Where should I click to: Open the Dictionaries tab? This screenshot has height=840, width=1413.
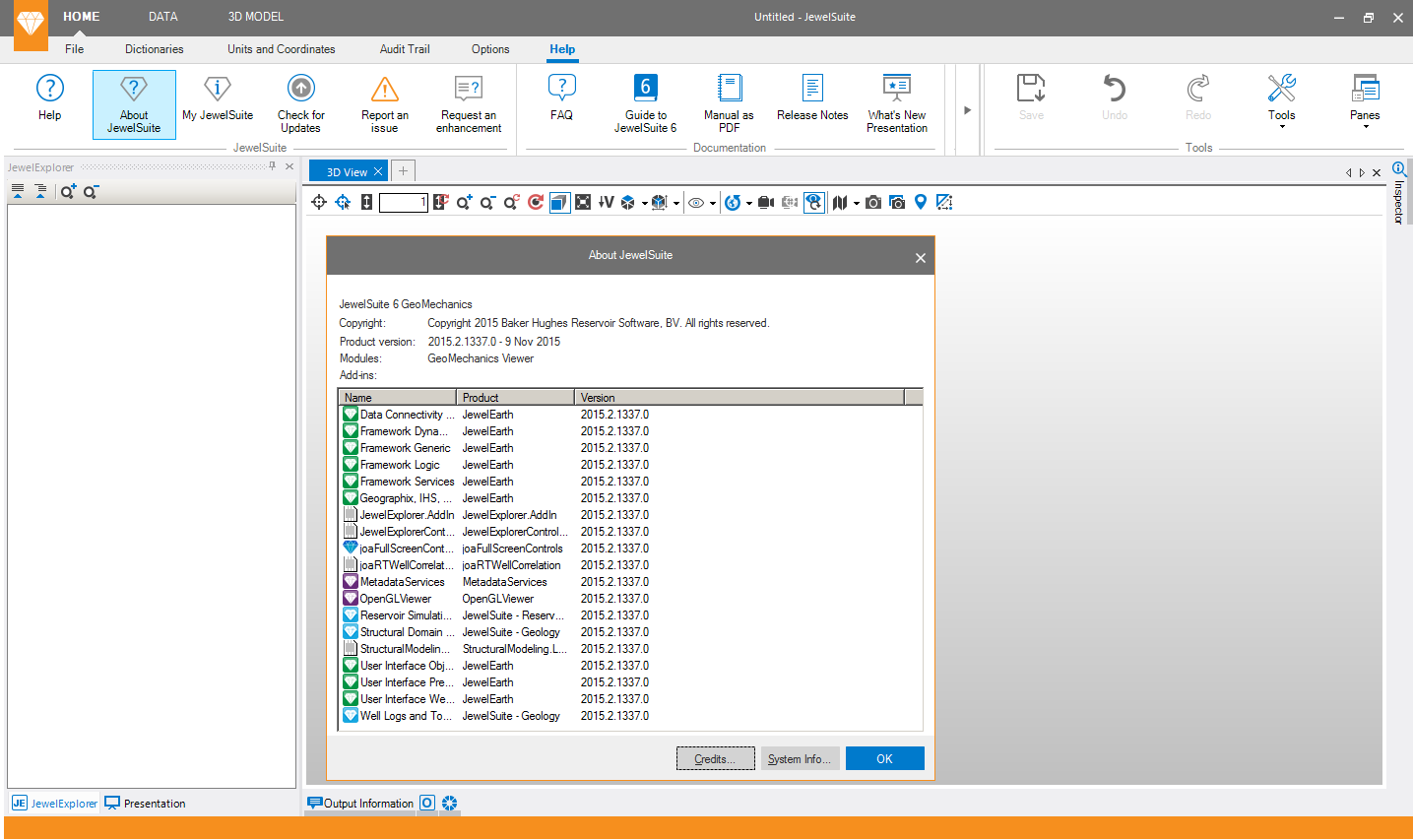(155, 49)
